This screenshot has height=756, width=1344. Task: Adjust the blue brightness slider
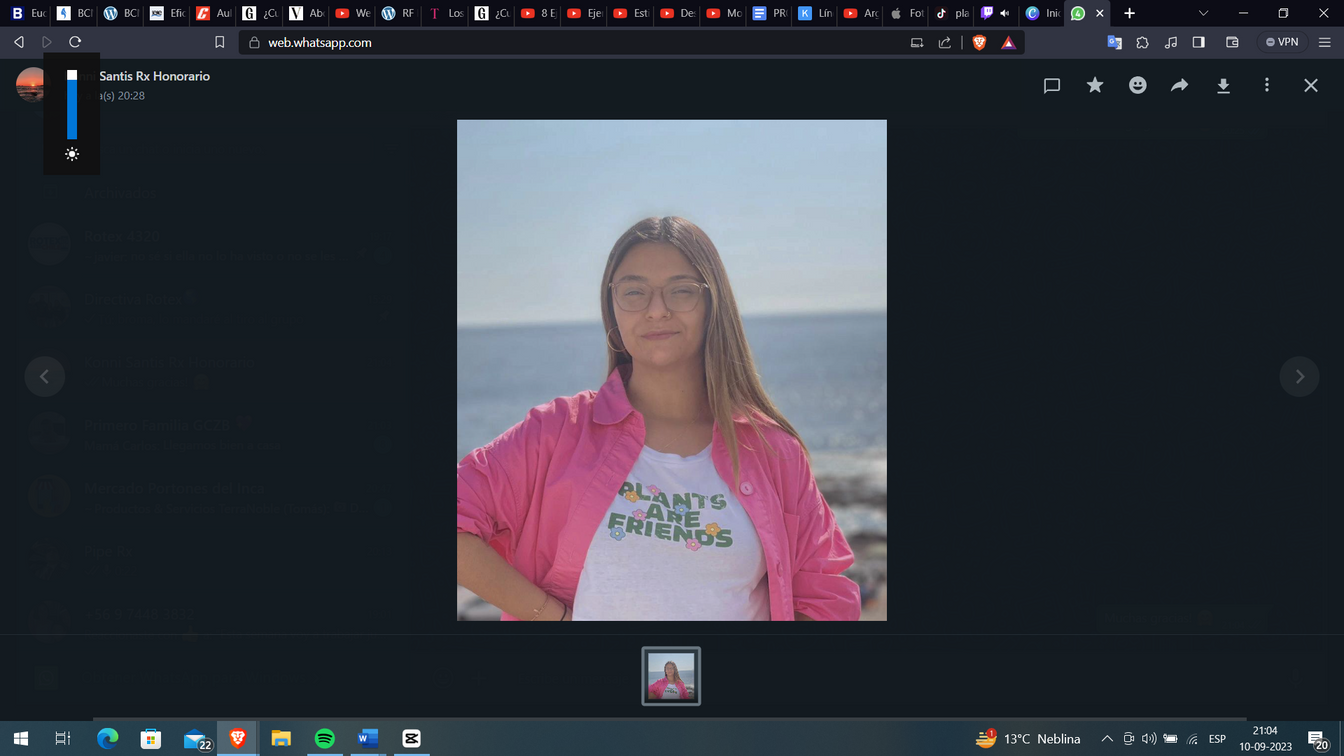(72, 106)
